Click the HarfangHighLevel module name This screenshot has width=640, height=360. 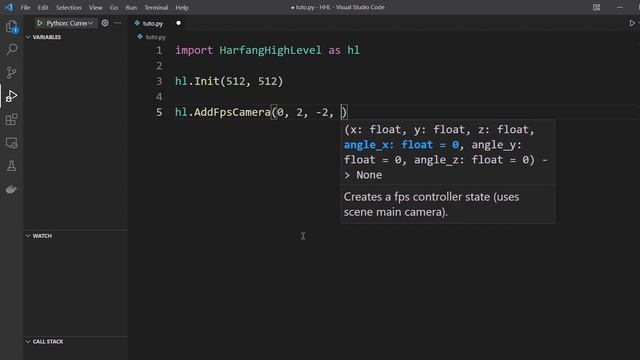click(x=270, y=50)
